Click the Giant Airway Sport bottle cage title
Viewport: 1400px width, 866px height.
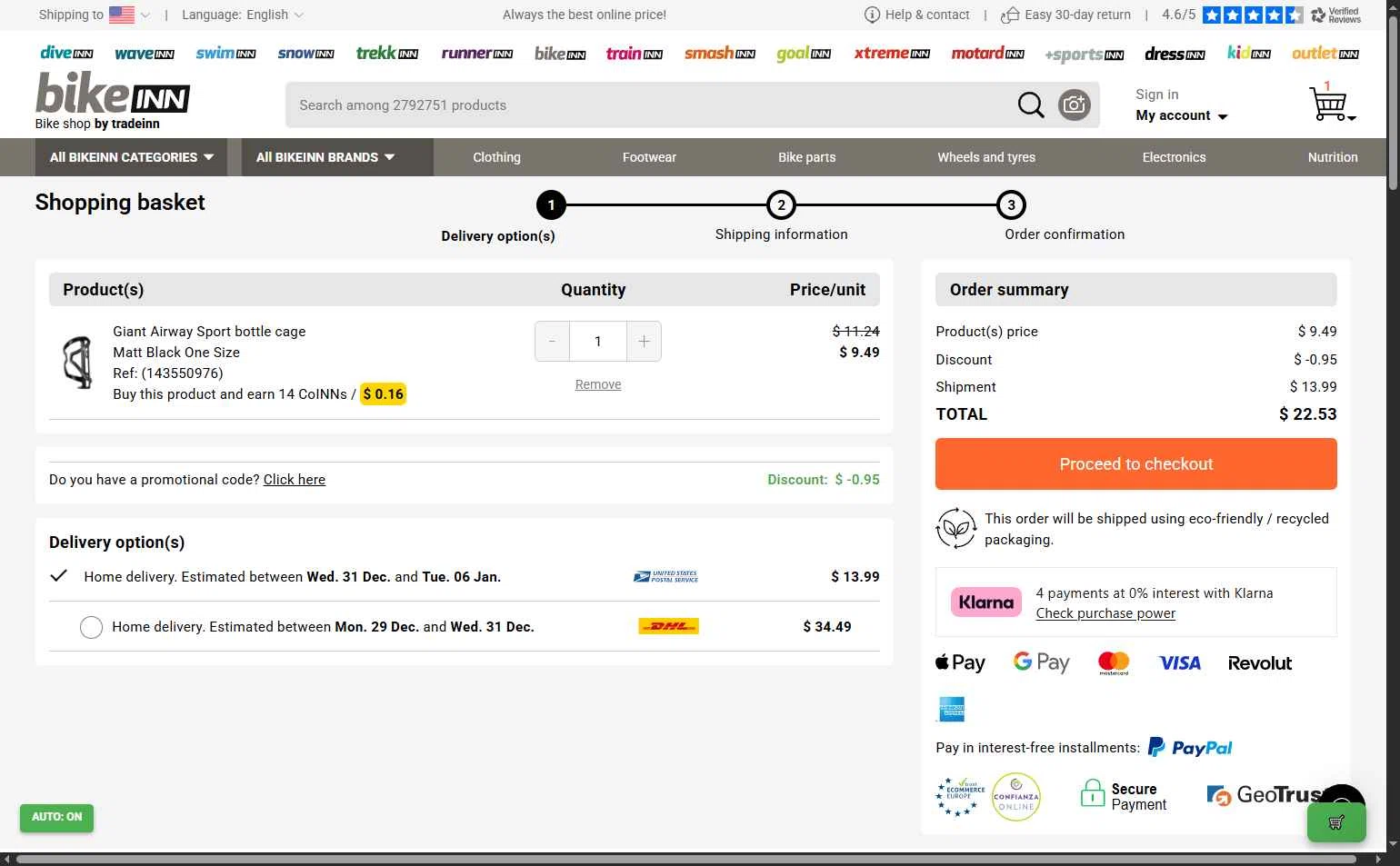(x=209, y=332)
